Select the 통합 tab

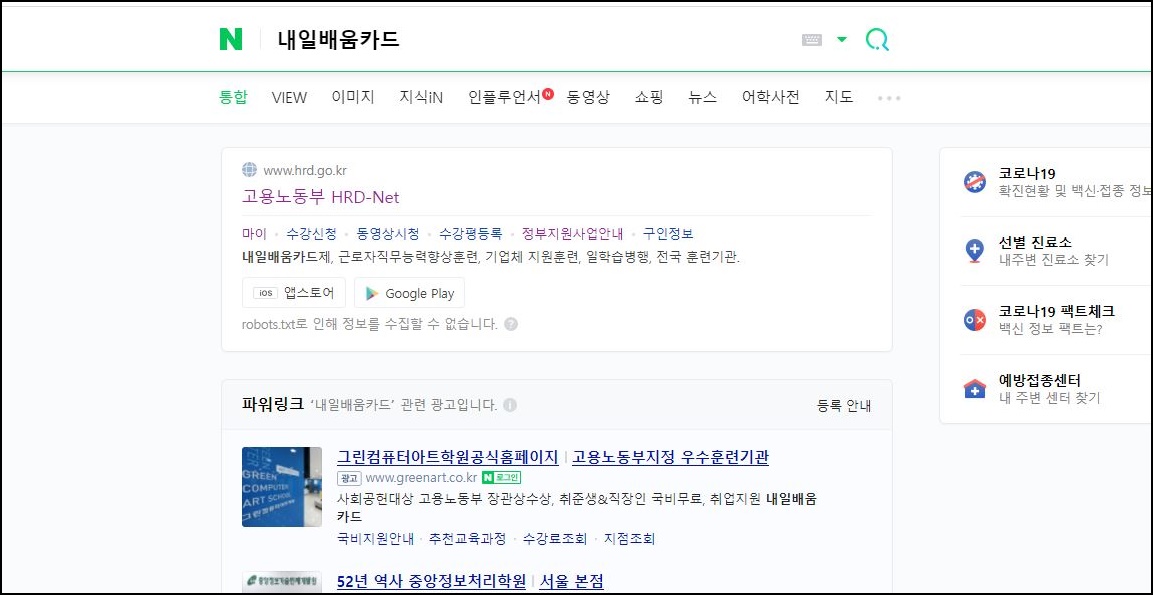click(234, 97)
